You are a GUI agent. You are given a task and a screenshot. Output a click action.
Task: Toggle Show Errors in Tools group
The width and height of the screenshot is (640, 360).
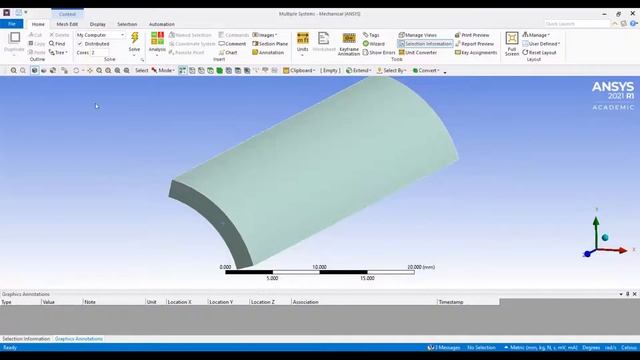(x=379, y=53)
